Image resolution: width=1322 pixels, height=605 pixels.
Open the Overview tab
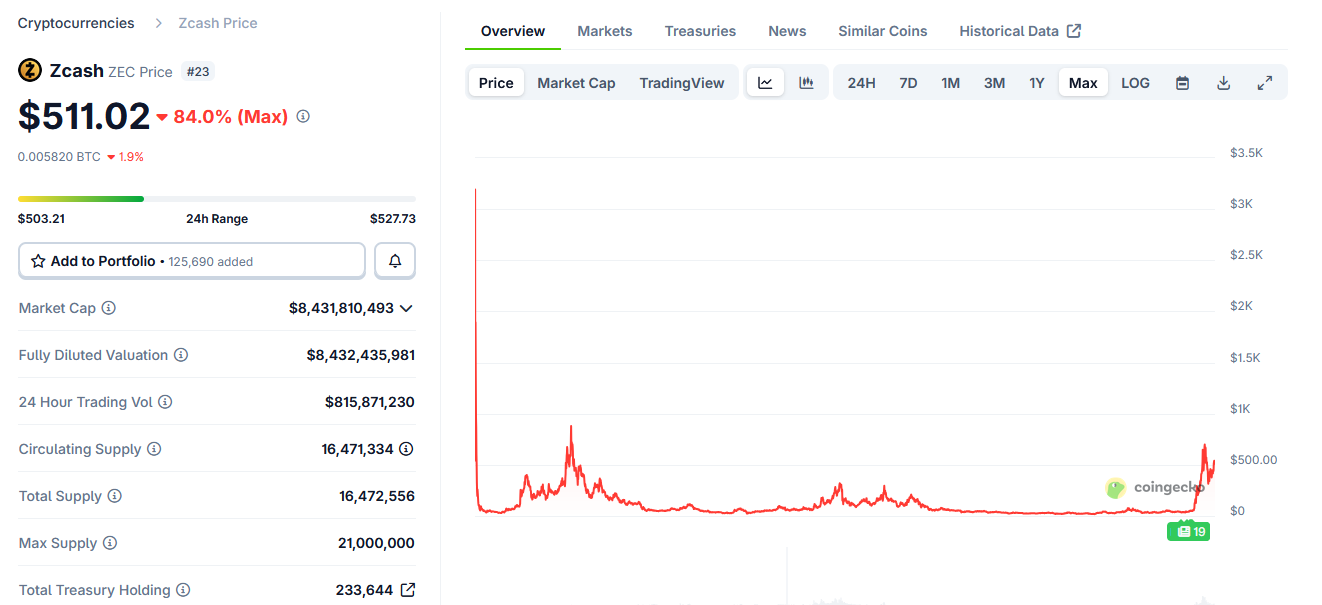tap(513, 31)
